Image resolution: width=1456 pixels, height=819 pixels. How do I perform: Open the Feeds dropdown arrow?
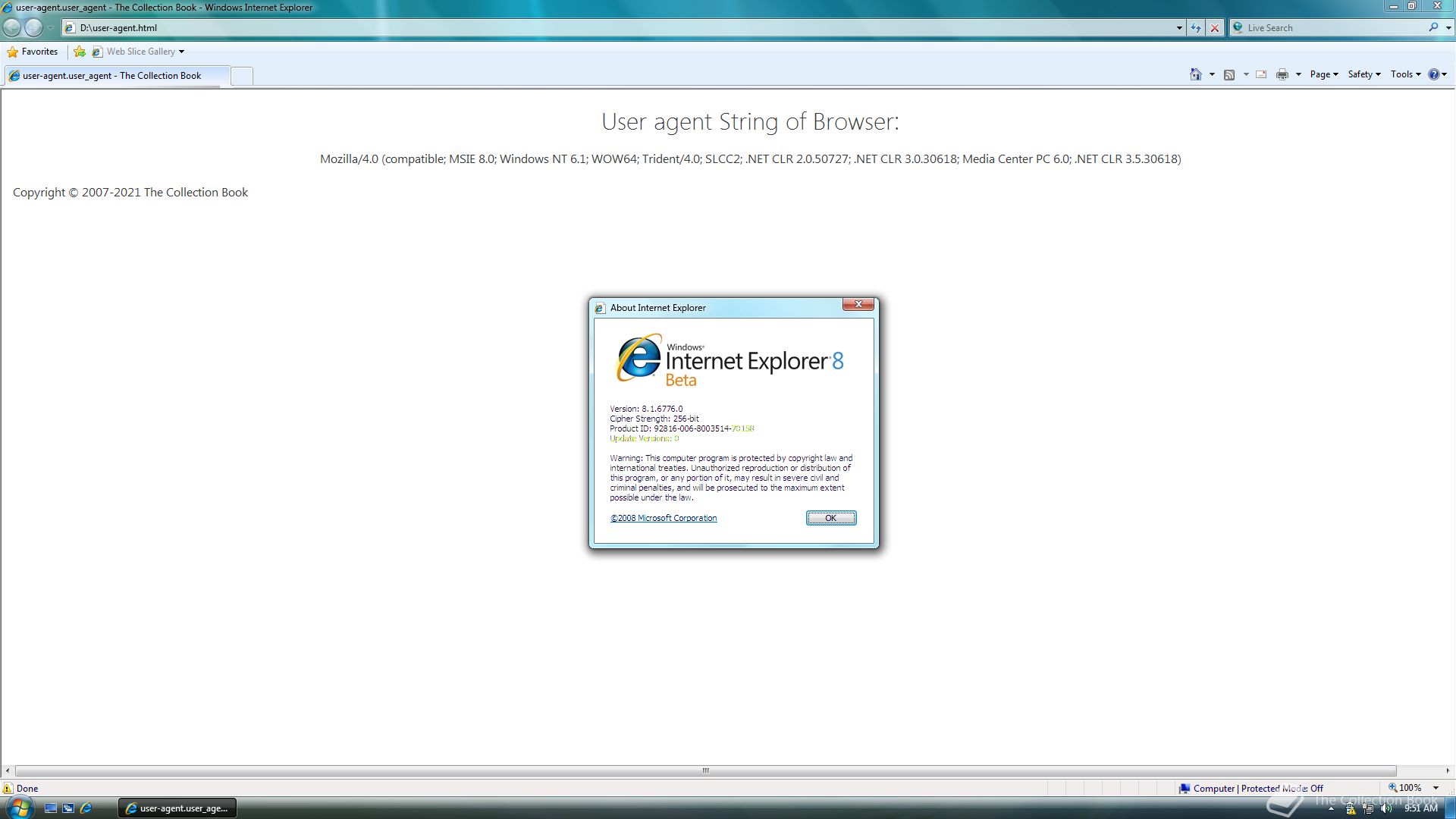[x=1246, y=74]
